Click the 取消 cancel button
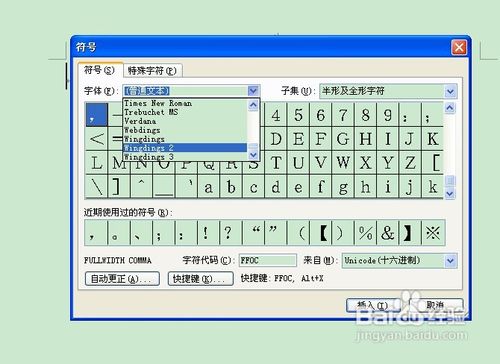 [436, 305]
